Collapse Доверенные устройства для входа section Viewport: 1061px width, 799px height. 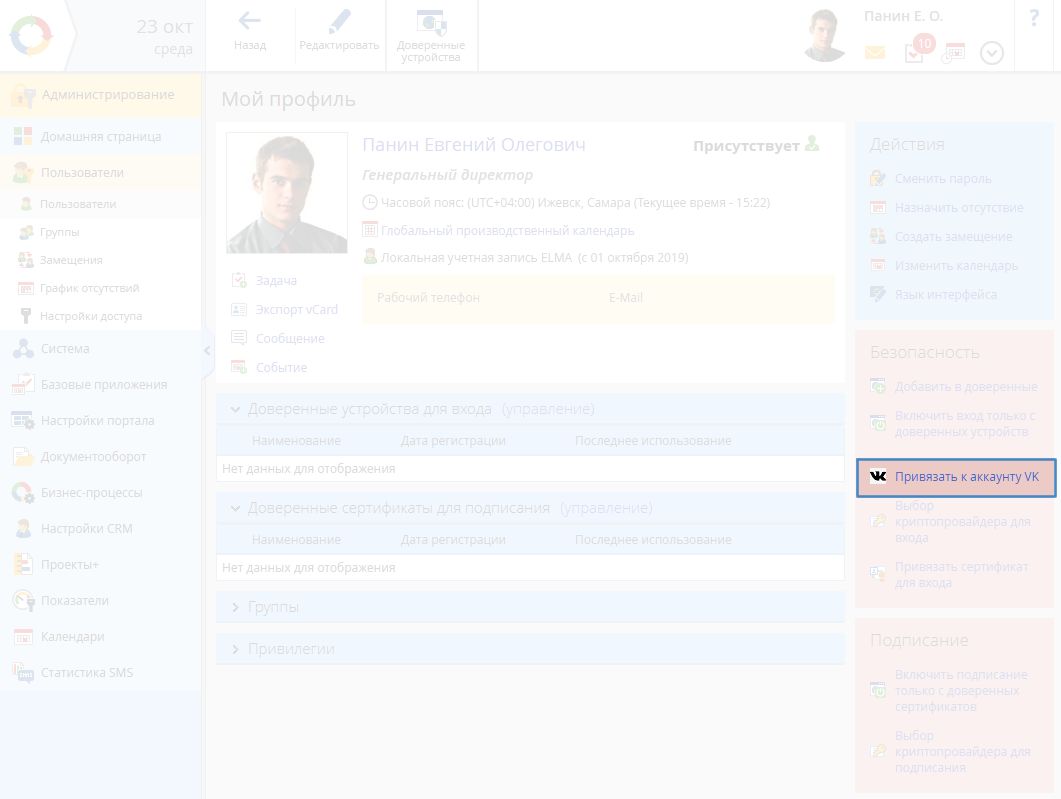point(235,409)
